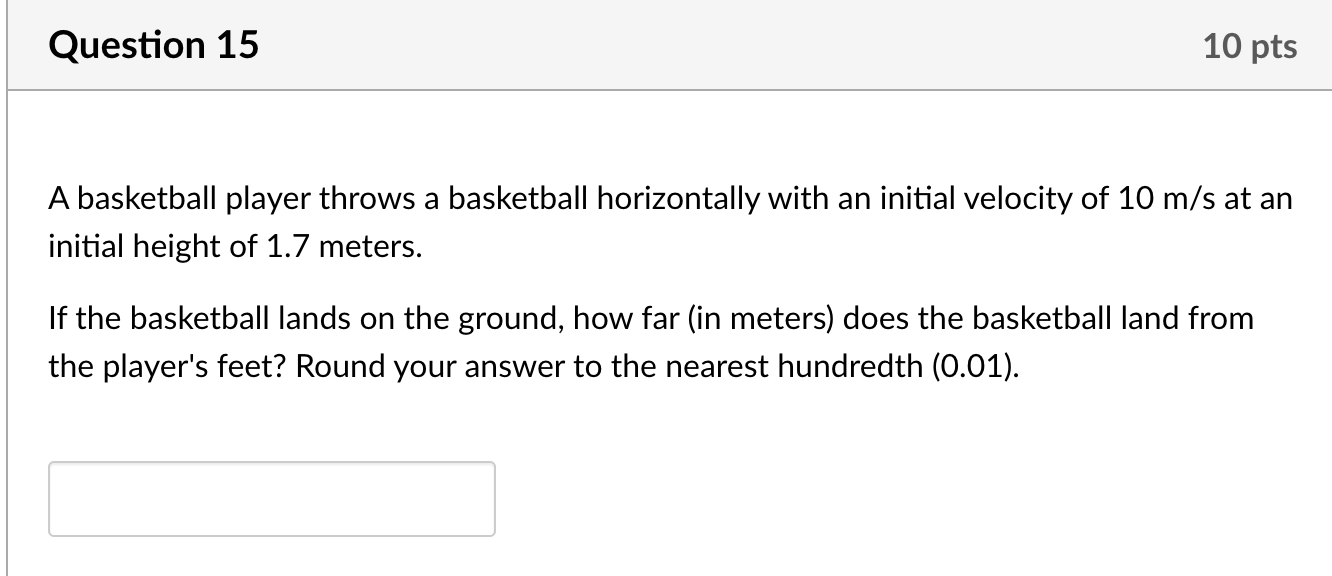Click the phrase lands on the ground

coord(410,318)
